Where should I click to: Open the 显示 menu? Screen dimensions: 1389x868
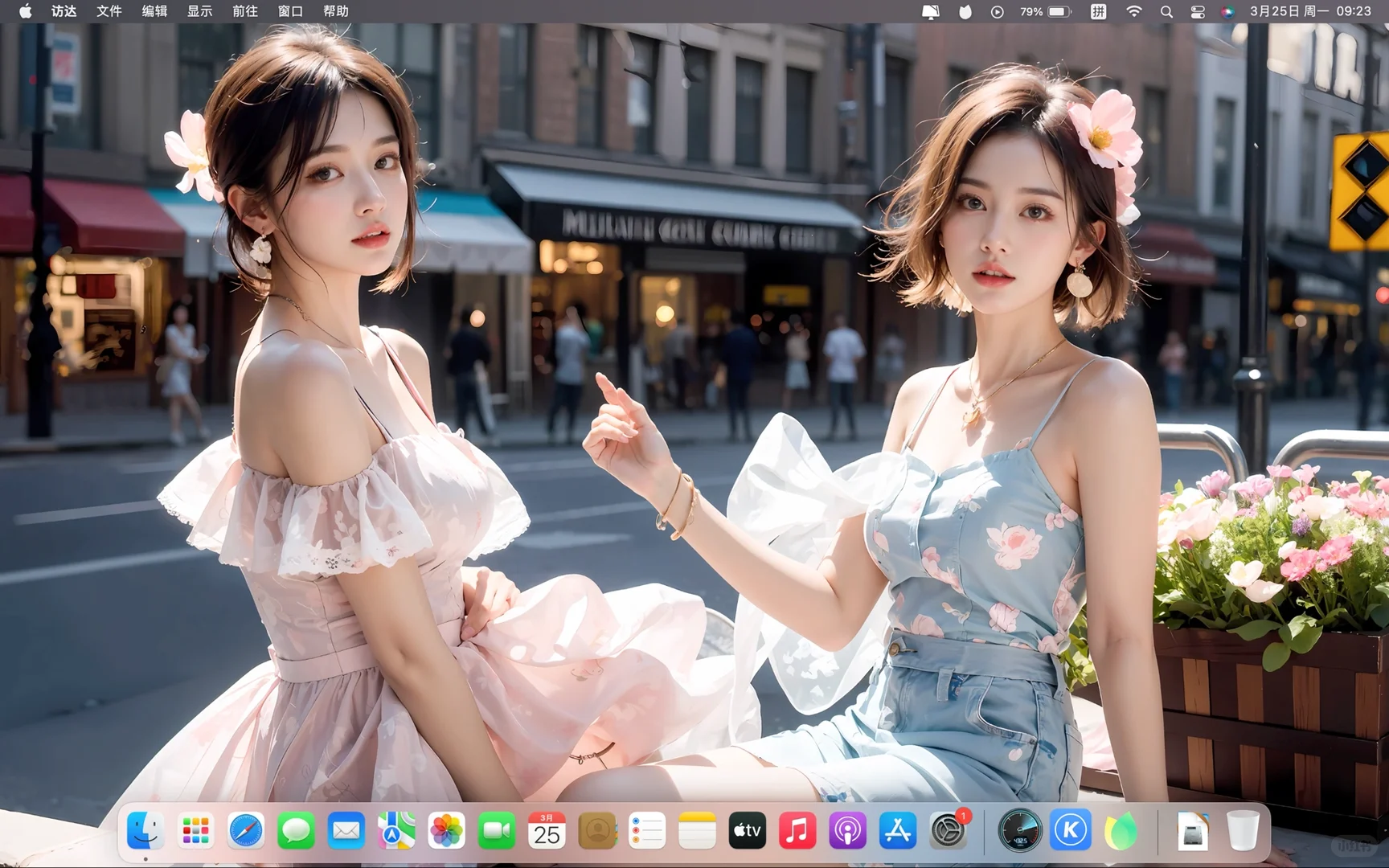point(200,11)
